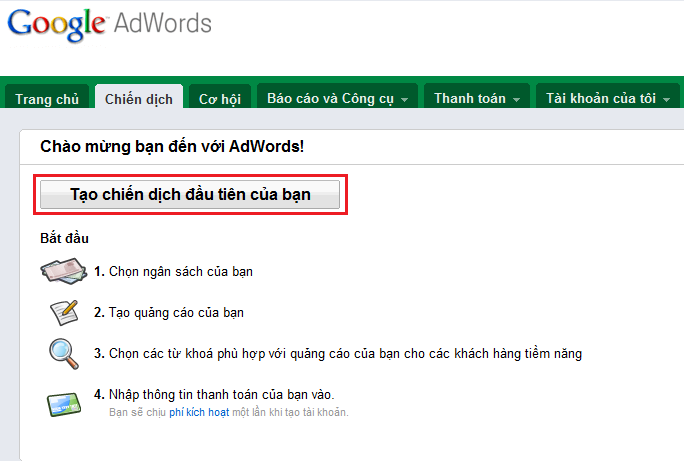Expand the Thanh toán dropdown arrow
691x461 pixels.
516,100
